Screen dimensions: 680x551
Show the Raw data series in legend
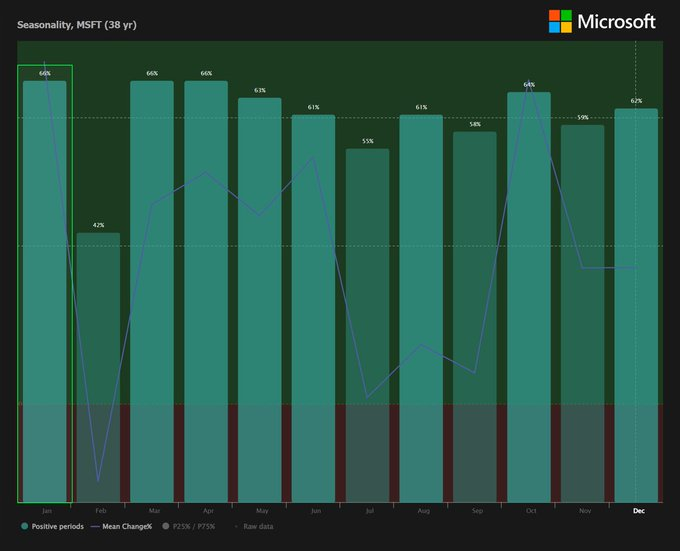(258, 526)
